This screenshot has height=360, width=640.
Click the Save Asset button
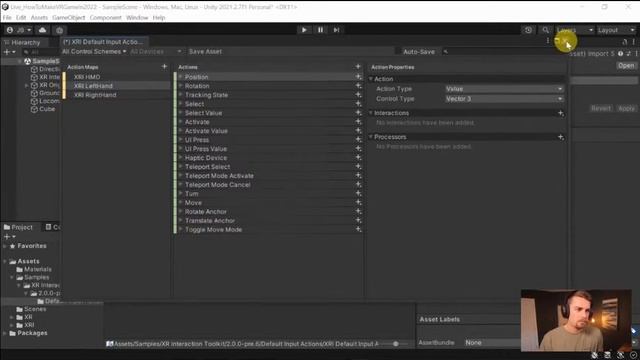pyautogui.click(x=205, y=51)
